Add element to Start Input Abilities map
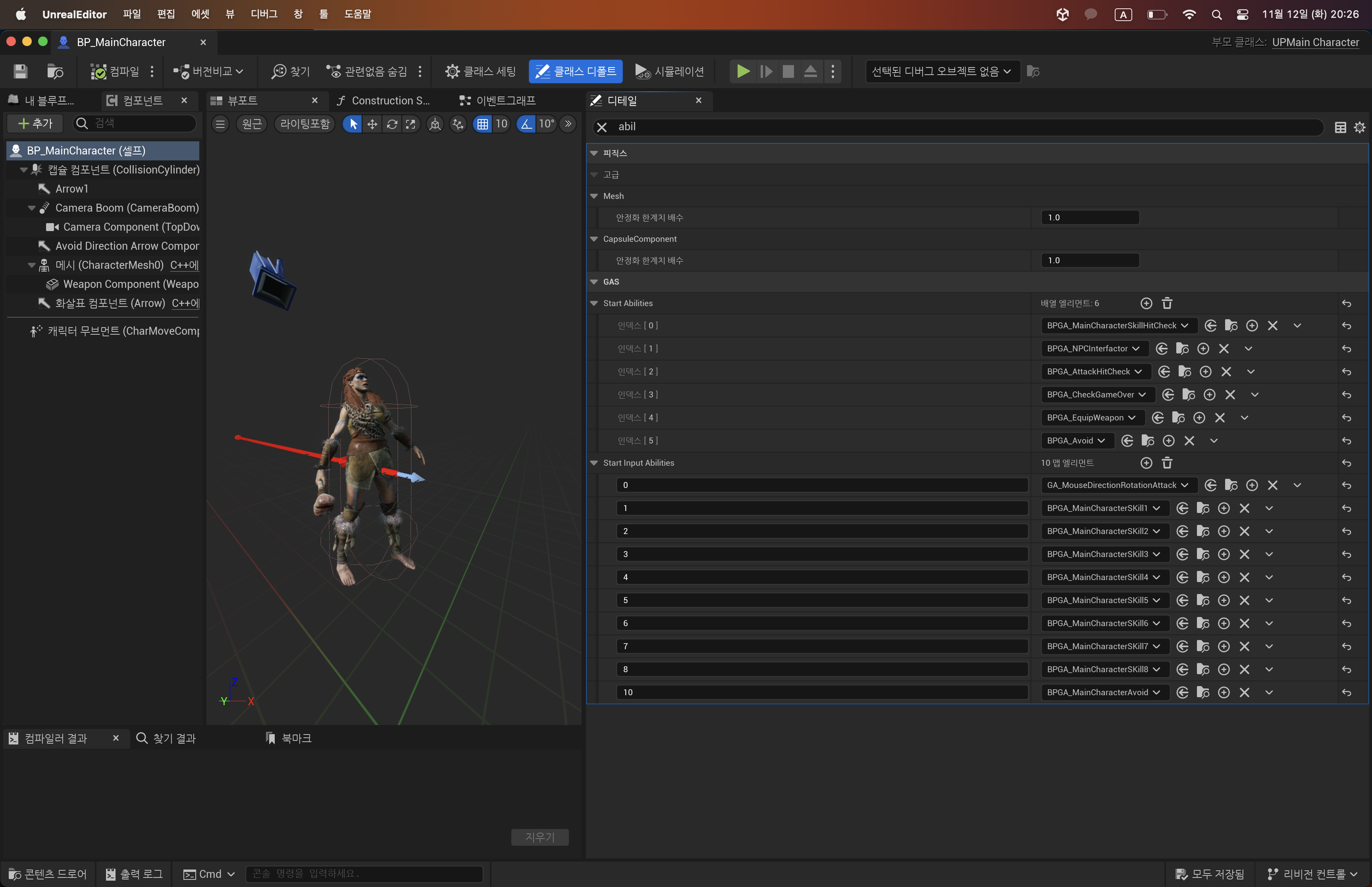 (1146, 463)
